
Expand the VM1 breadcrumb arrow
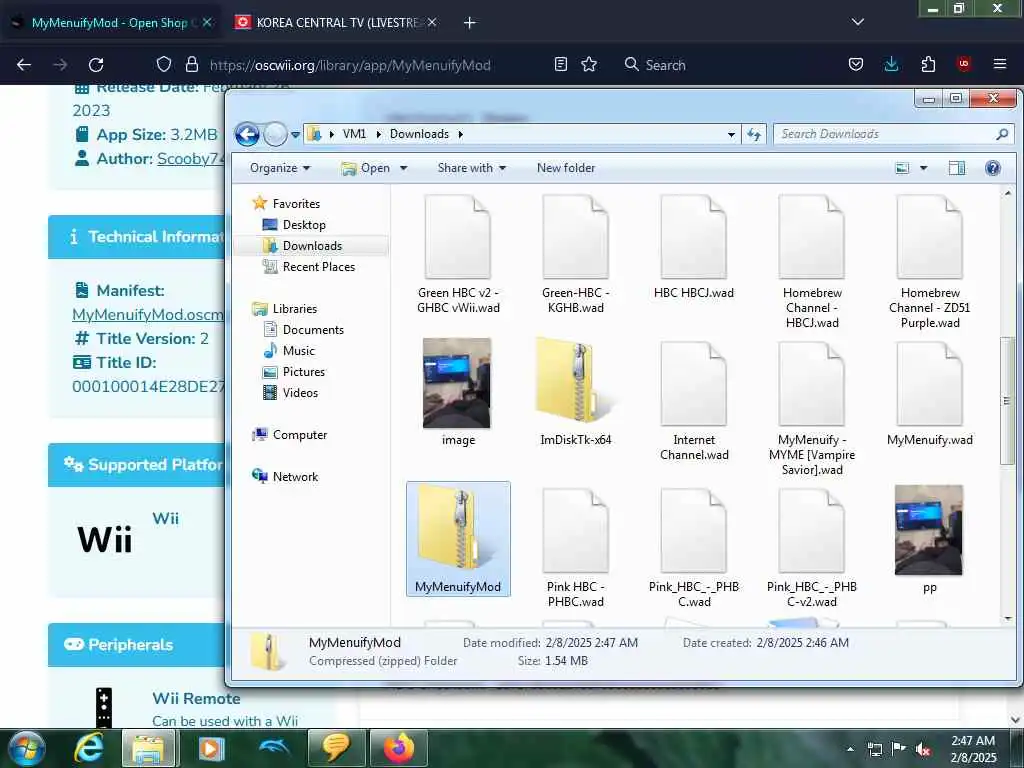click(x=379, y=134)
